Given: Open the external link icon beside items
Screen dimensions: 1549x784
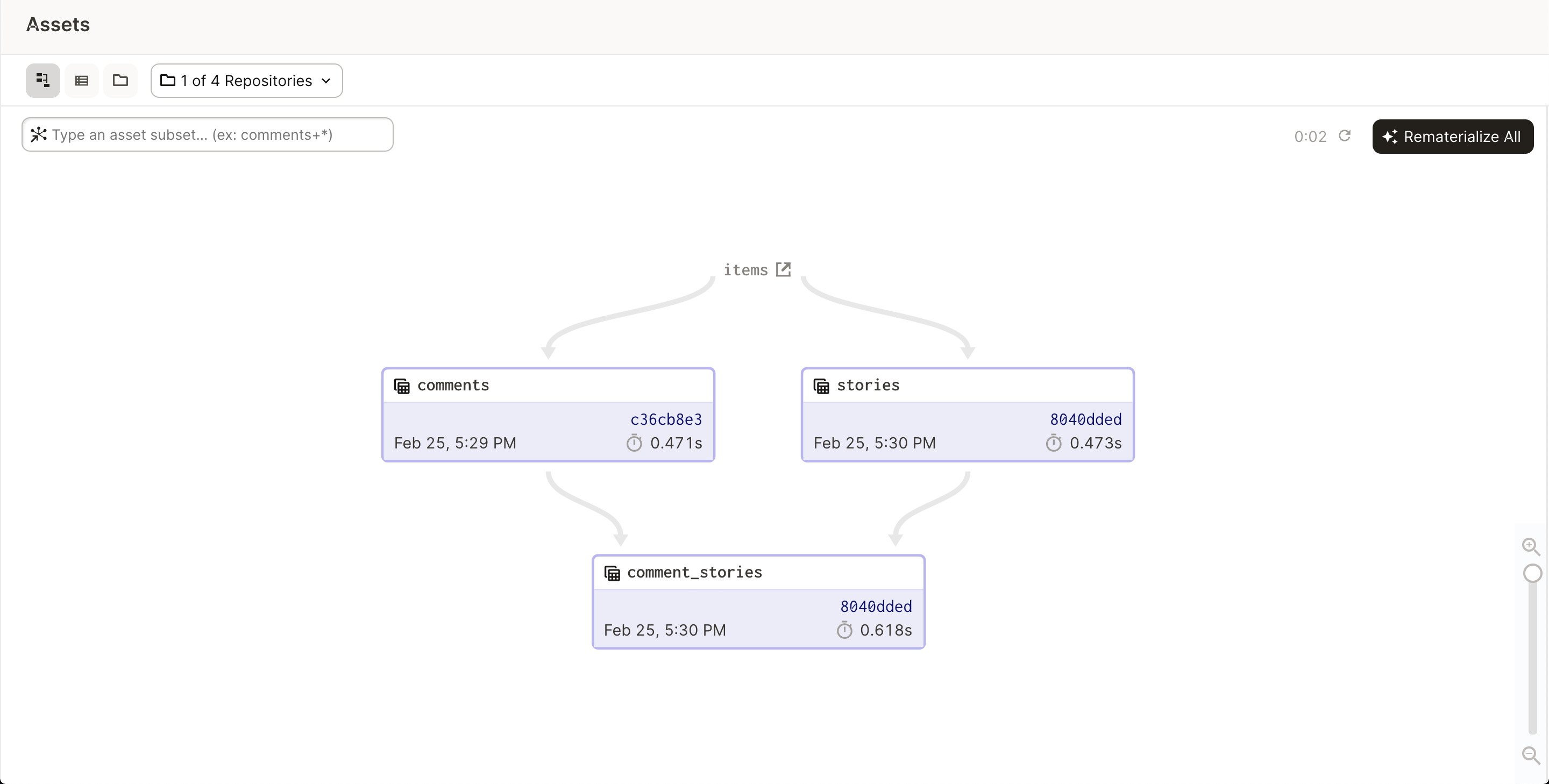Looking at the screenshot, I should [783, 269].
